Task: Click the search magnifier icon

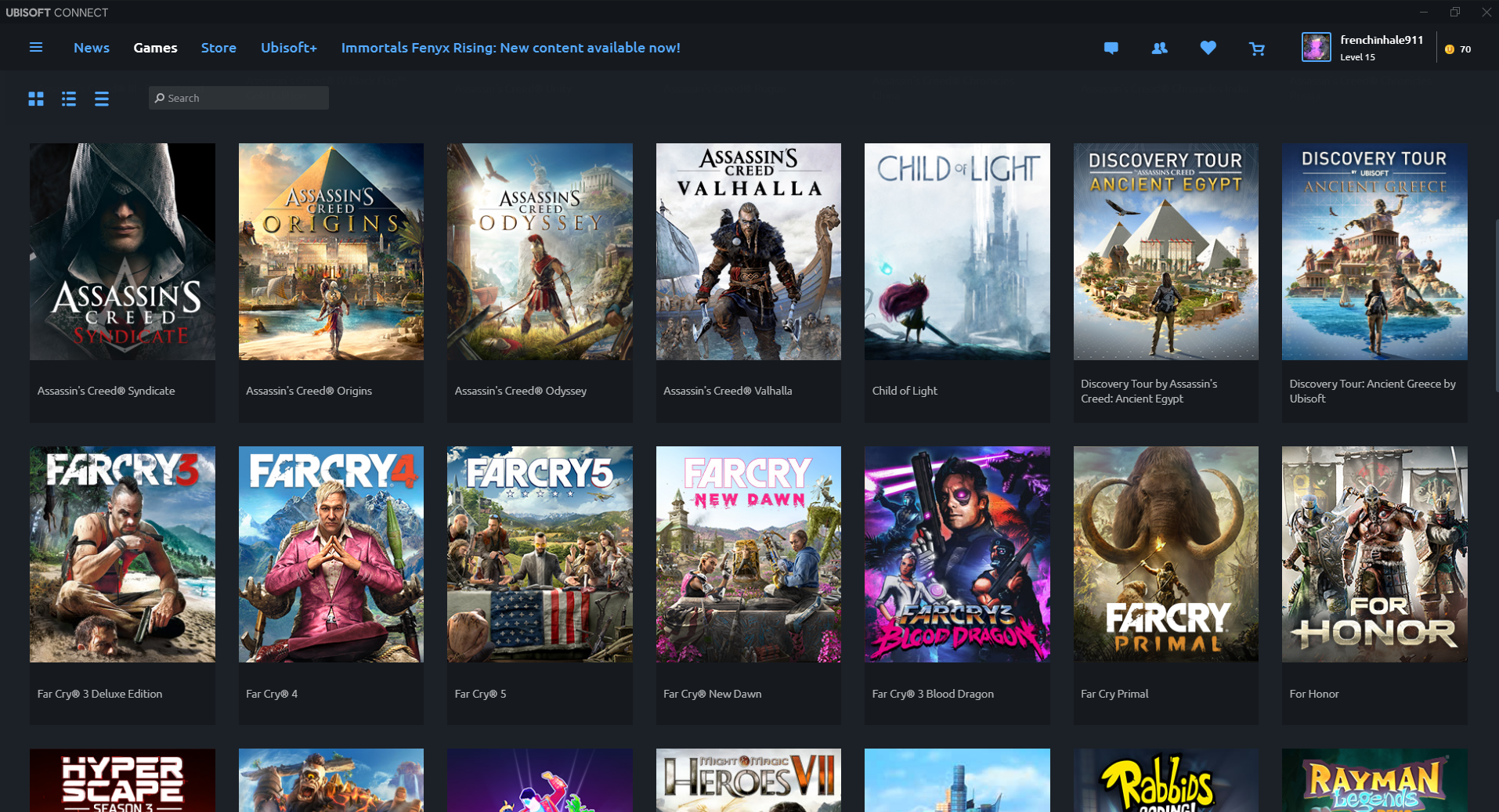Action: tap(160, 98)
